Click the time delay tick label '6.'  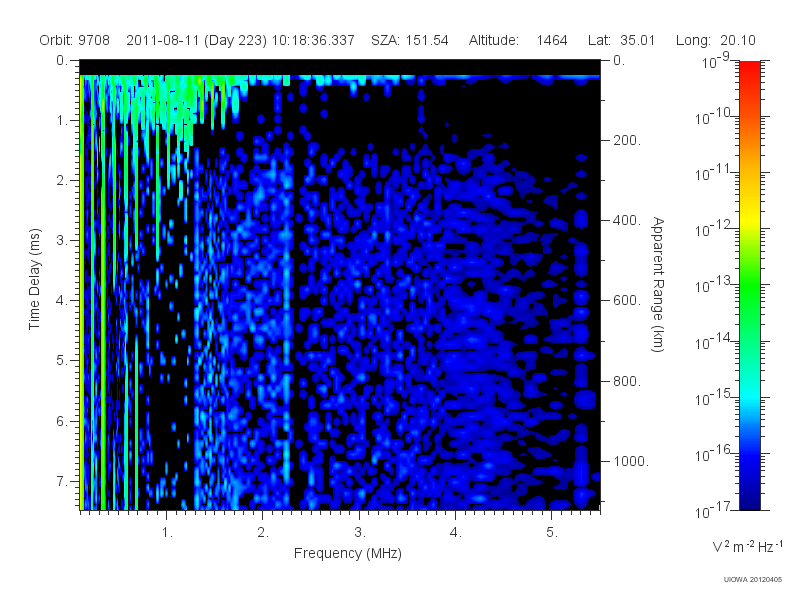point(62,421)
